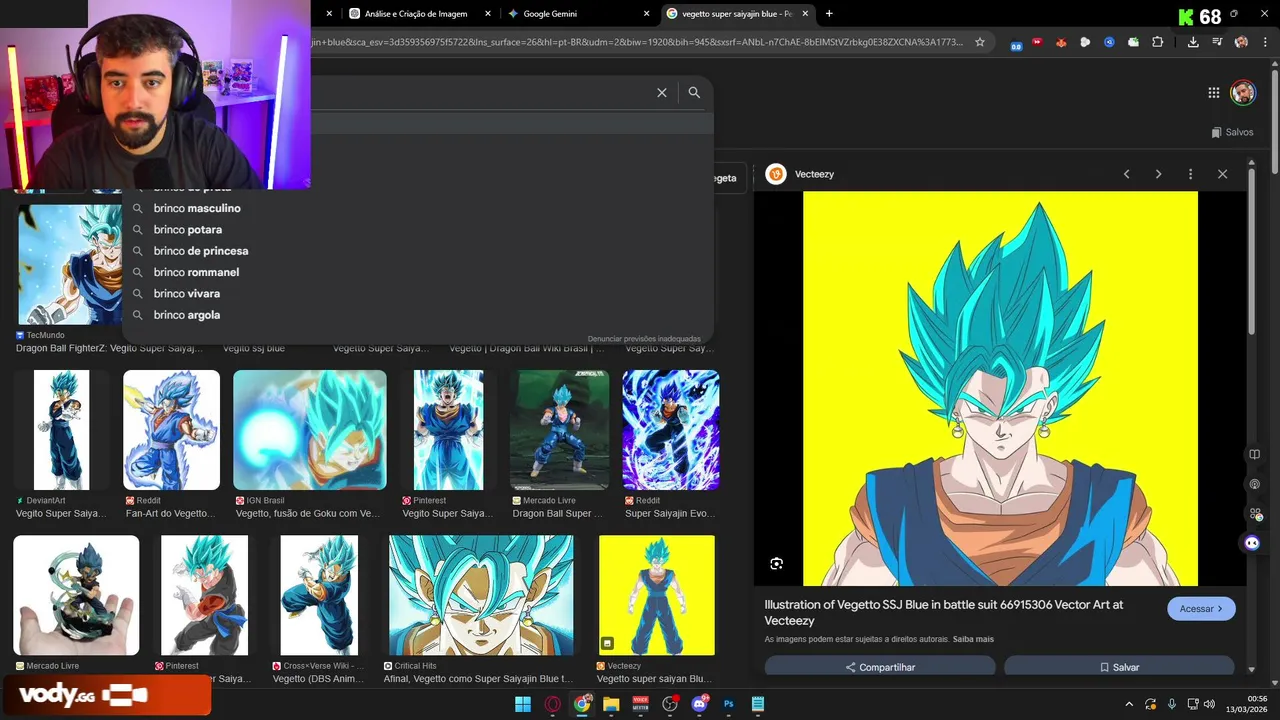Open Discord from the taskbar

[699, 704]
